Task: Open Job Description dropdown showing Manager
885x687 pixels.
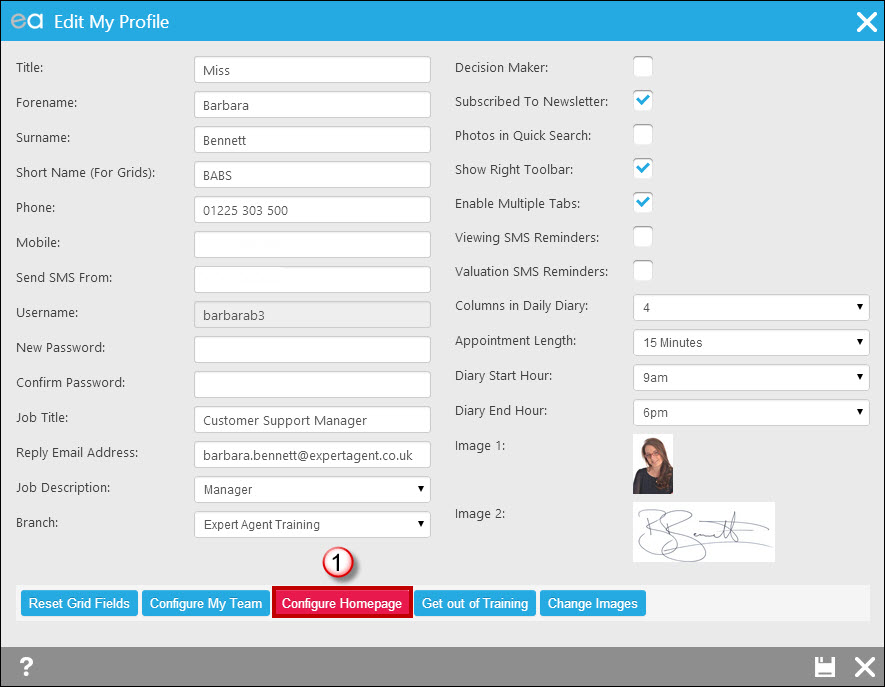Action: coord(312,489)
